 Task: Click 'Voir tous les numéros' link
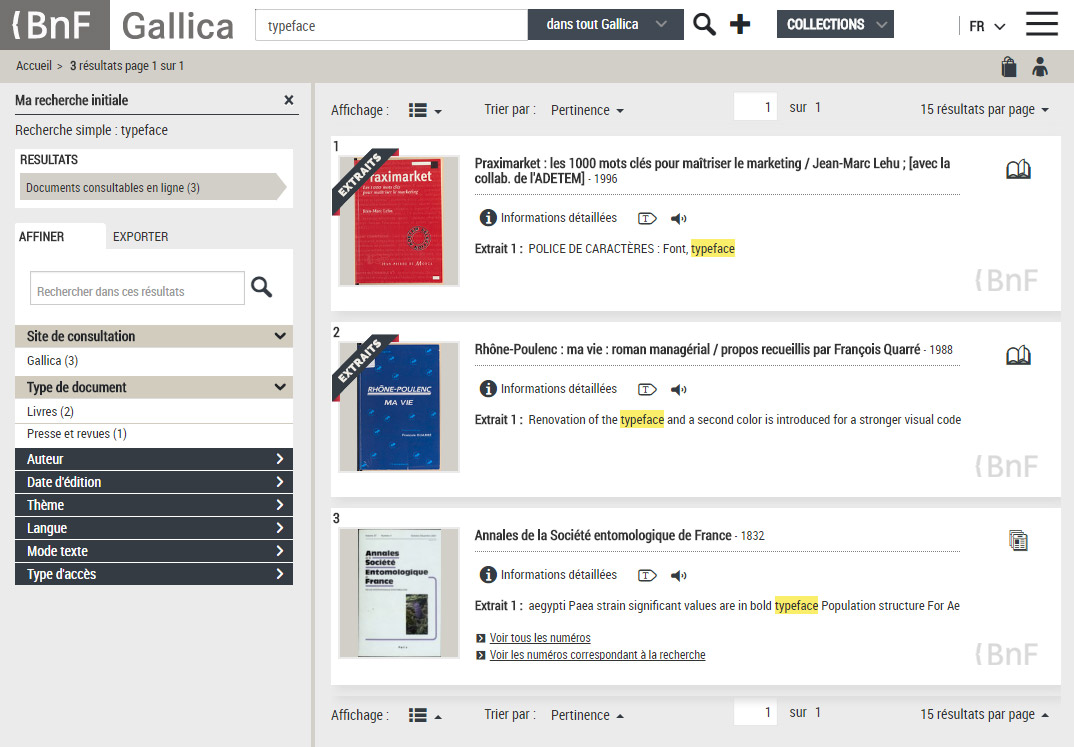pyautogui.click(x=540, y=637)
